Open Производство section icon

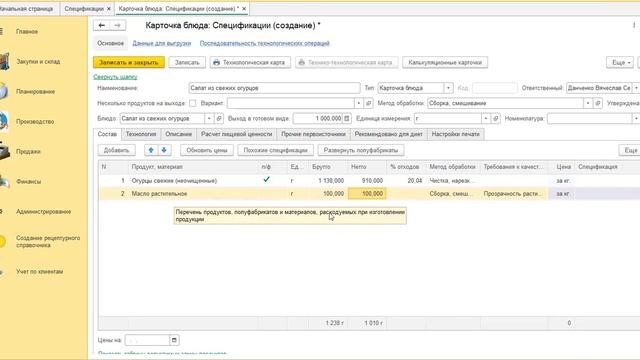4,122
